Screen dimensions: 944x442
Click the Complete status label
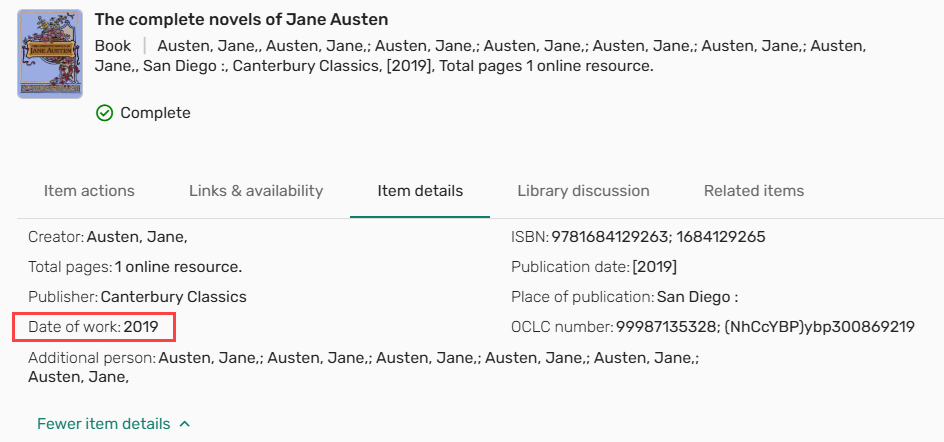tap(155, 113)
